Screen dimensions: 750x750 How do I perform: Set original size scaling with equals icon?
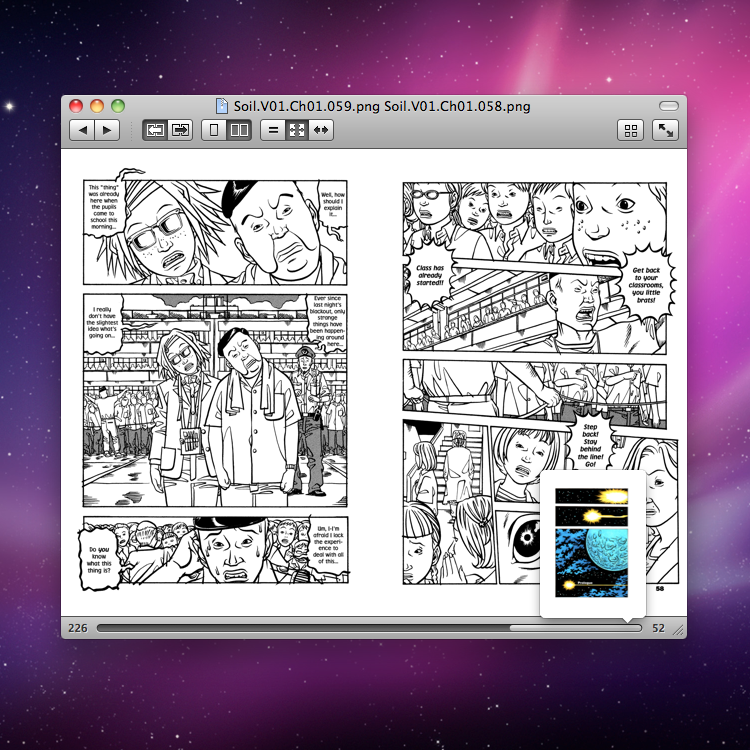pos(273,130)
